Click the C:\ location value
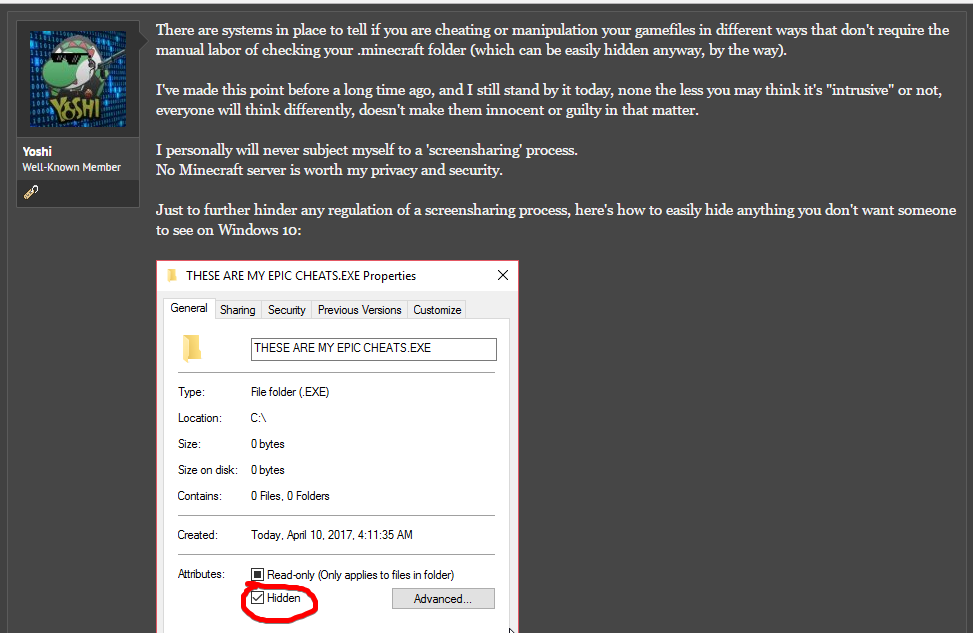The image size is (973, 633). [x=259, y=418]
